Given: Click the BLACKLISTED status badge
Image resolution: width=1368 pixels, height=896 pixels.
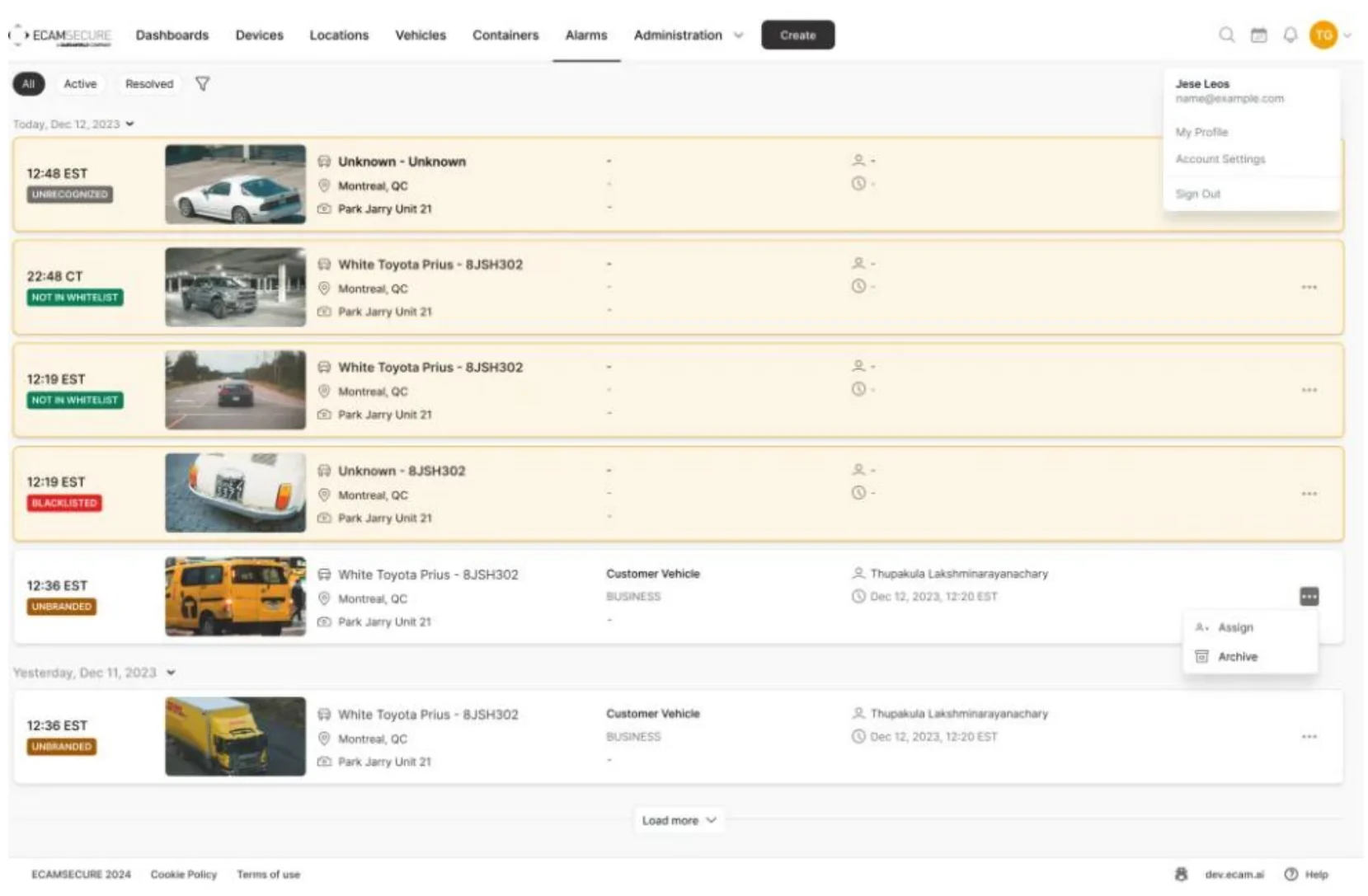Looking at the screenshot, I should click(64, 503).
